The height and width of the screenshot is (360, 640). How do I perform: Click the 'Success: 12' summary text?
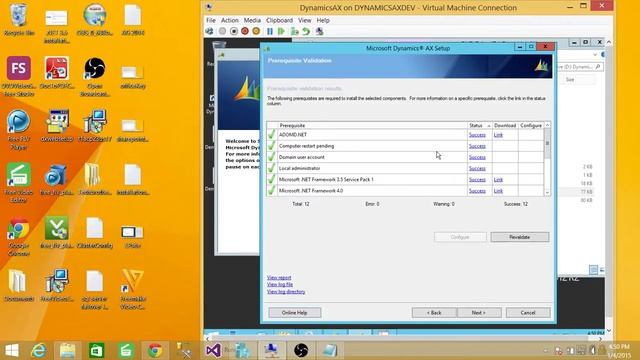[x=516, y=204]
